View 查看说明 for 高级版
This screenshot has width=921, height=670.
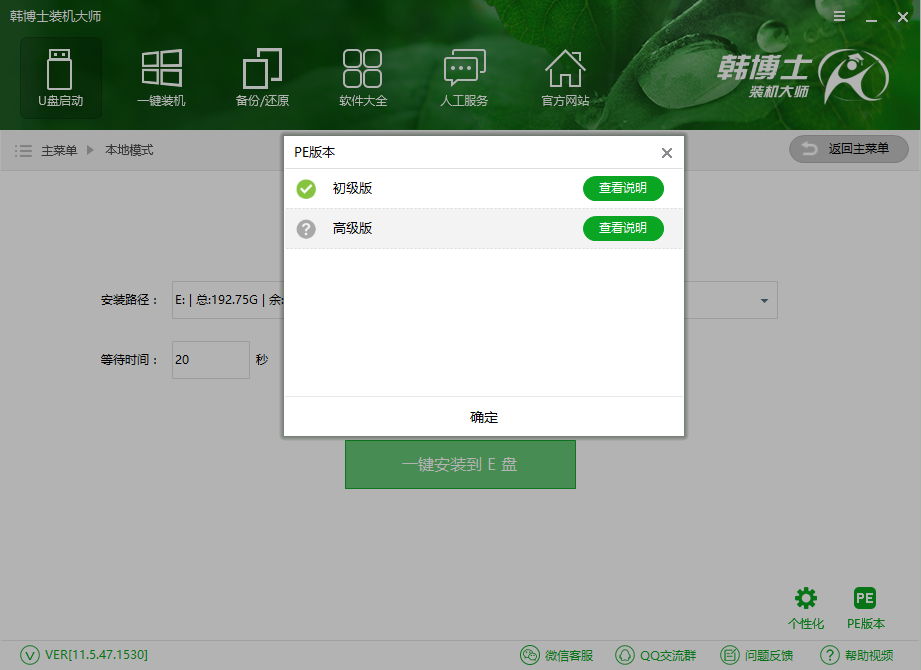623,228
